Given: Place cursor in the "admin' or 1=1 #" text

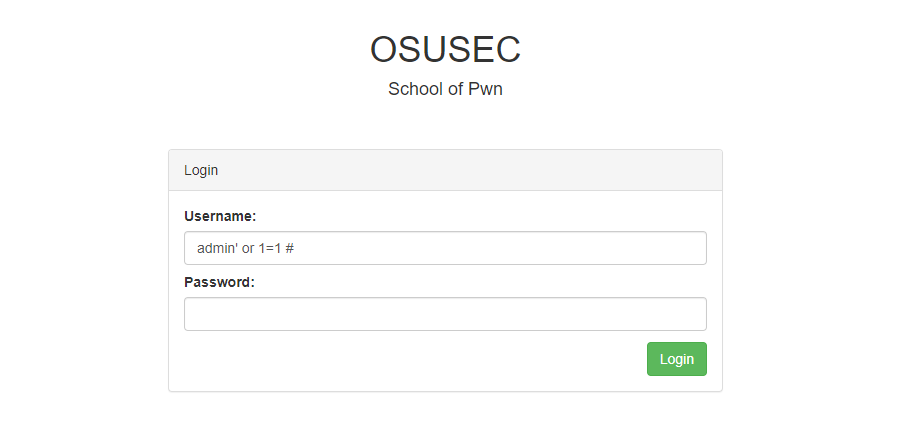Looking at the screenshot, I should [x=245, y=248].
